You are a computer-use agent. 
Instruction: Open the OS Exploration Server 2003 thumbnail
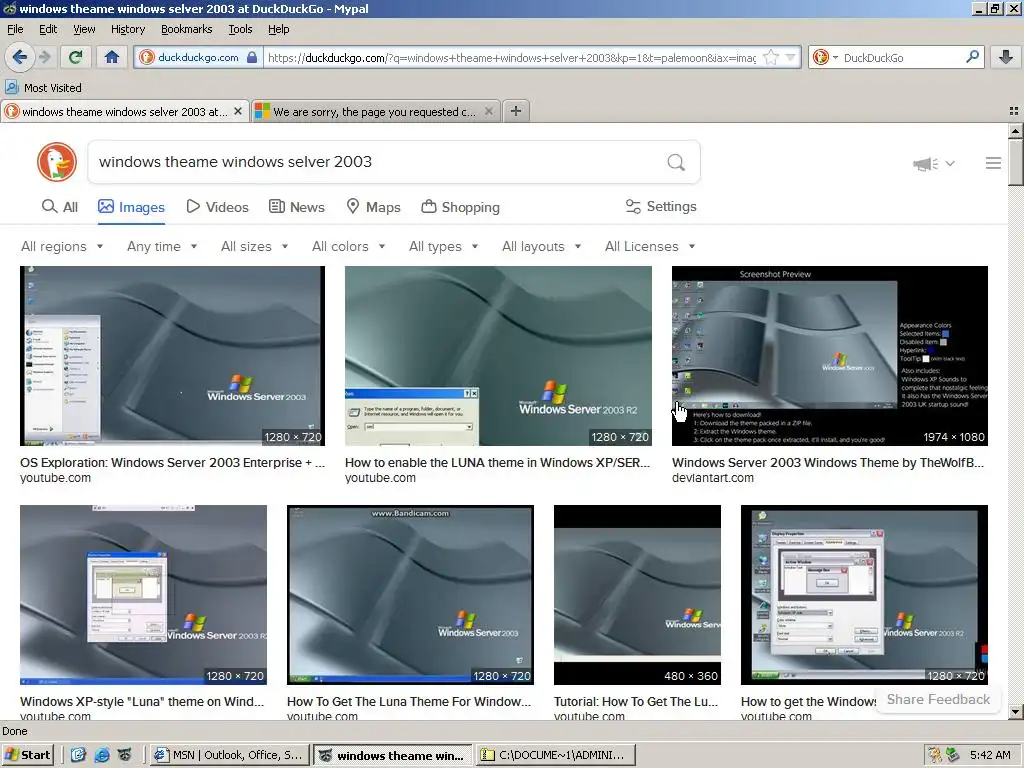click(172, 356)
